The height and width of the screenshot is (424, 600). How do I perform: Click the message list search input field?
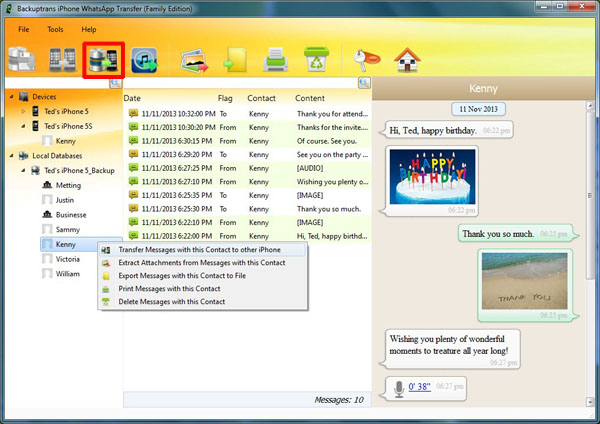[241, 83]
